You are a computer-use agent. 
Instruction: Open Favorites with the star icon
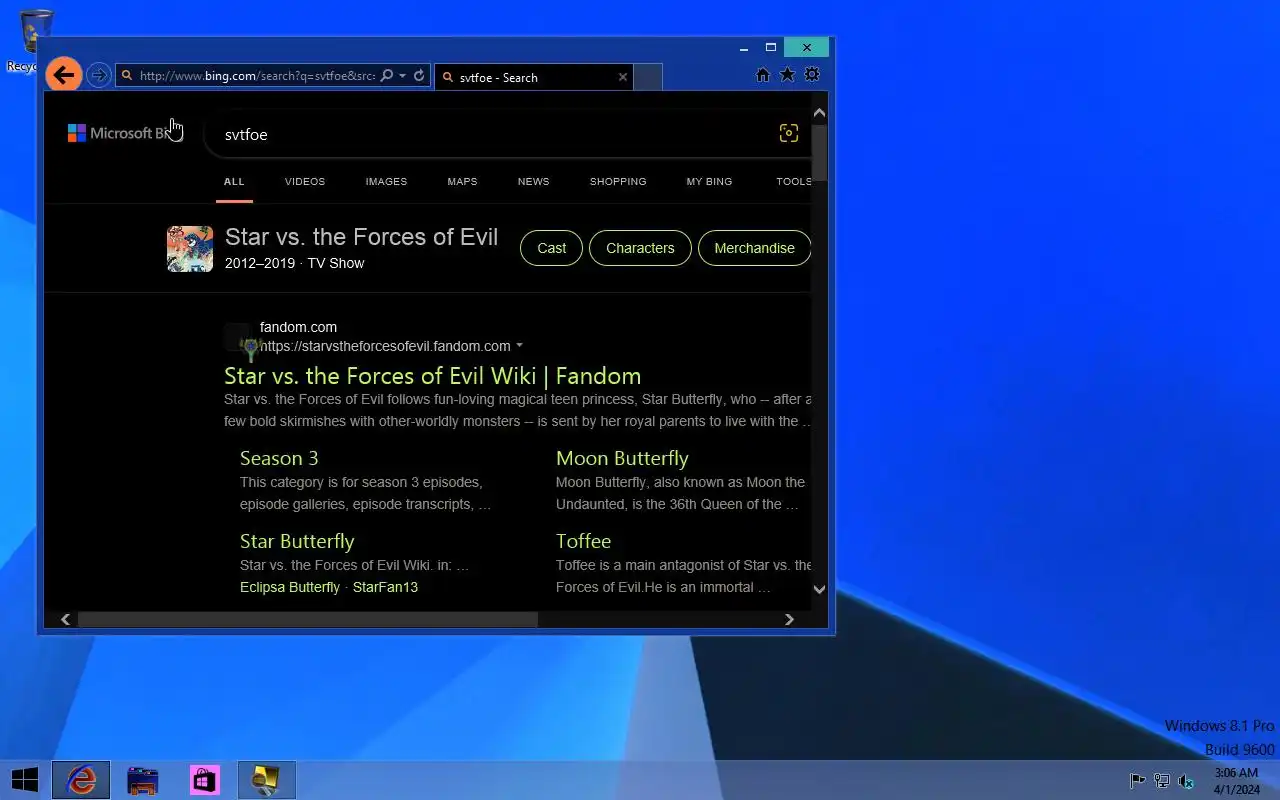[x=787, y=75]
